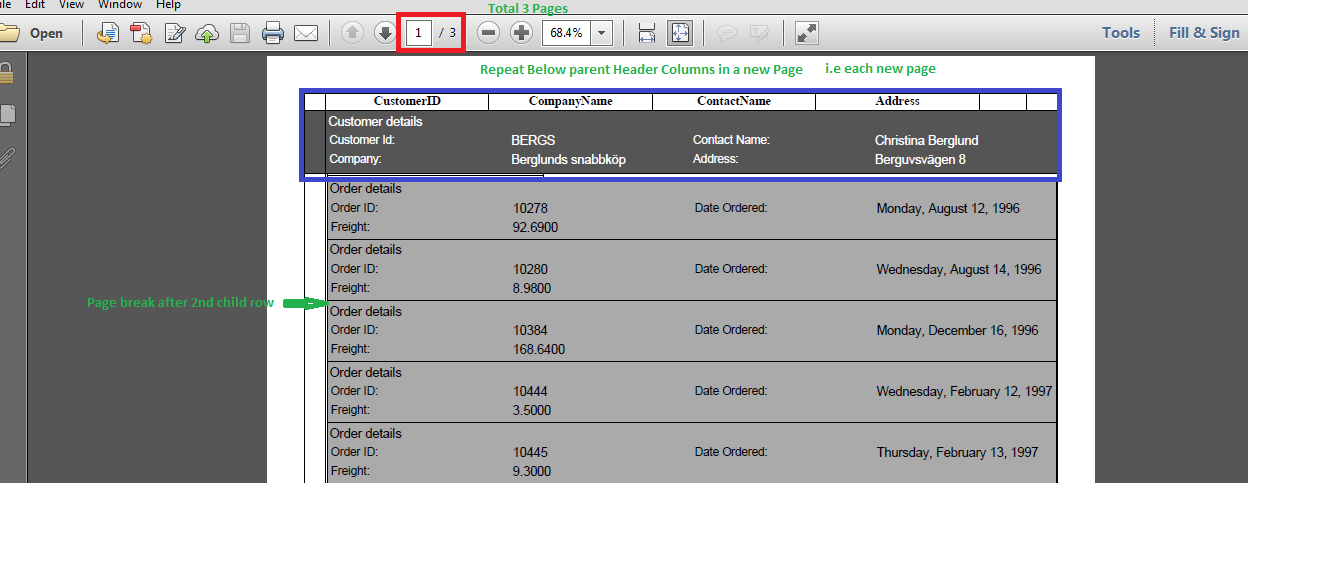Click the Address column header
This screenshot has height=565, width=1340.
click(x=897, y=101)
